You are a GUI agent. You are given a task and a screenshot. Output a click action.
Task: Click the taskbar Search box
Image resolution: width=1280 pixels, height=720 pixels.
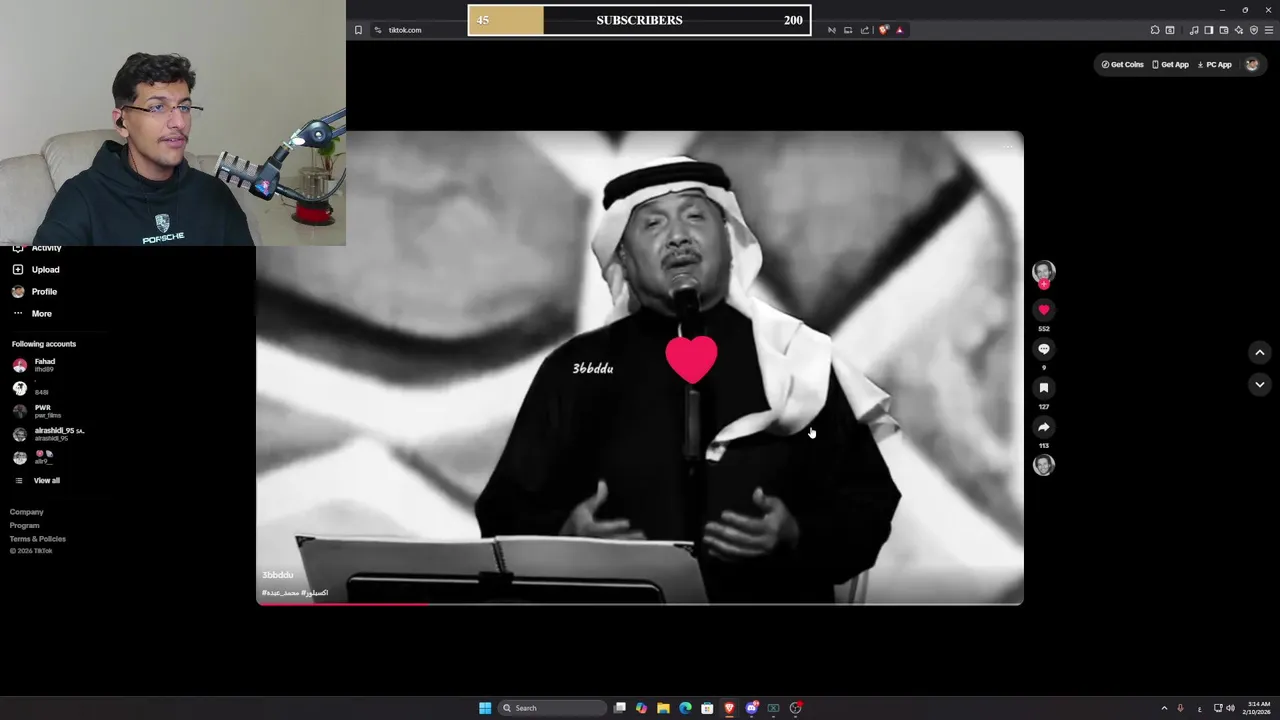coord(552,708)
